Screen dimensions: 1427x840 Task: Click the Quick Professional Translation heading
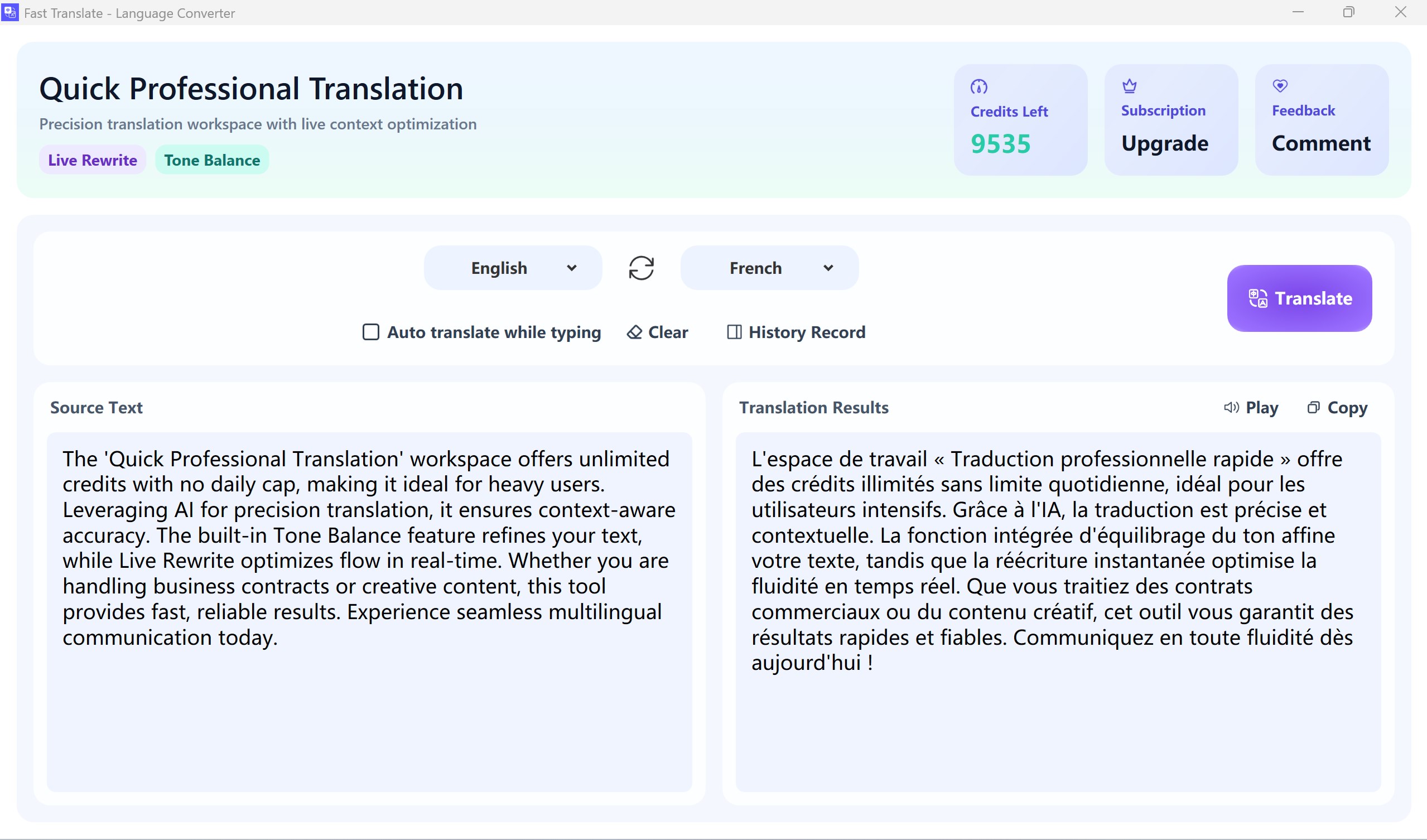click(251, 89)
